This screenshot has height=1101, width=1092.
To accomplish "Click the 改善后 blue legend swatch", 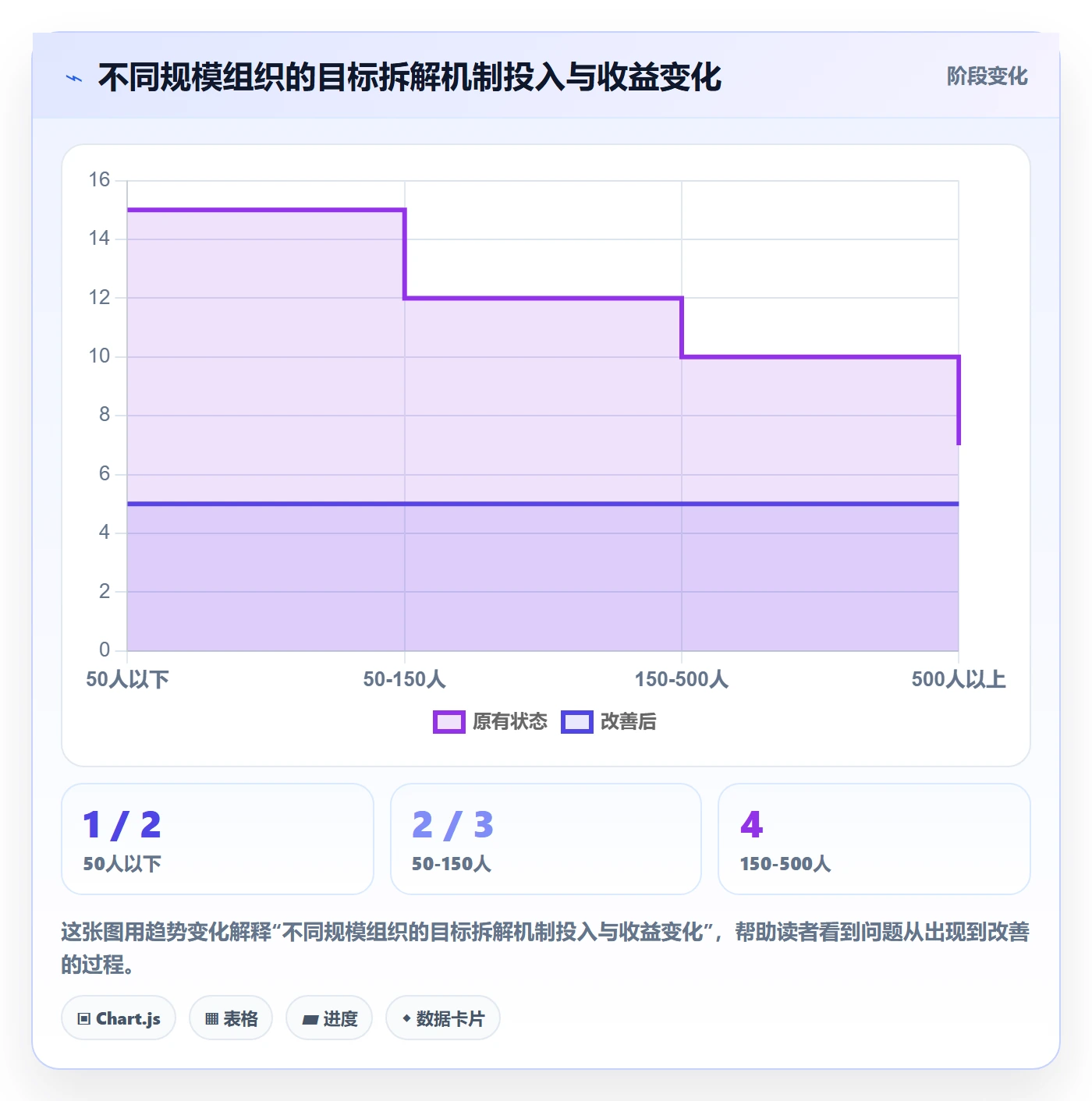I will coord(577,722).
